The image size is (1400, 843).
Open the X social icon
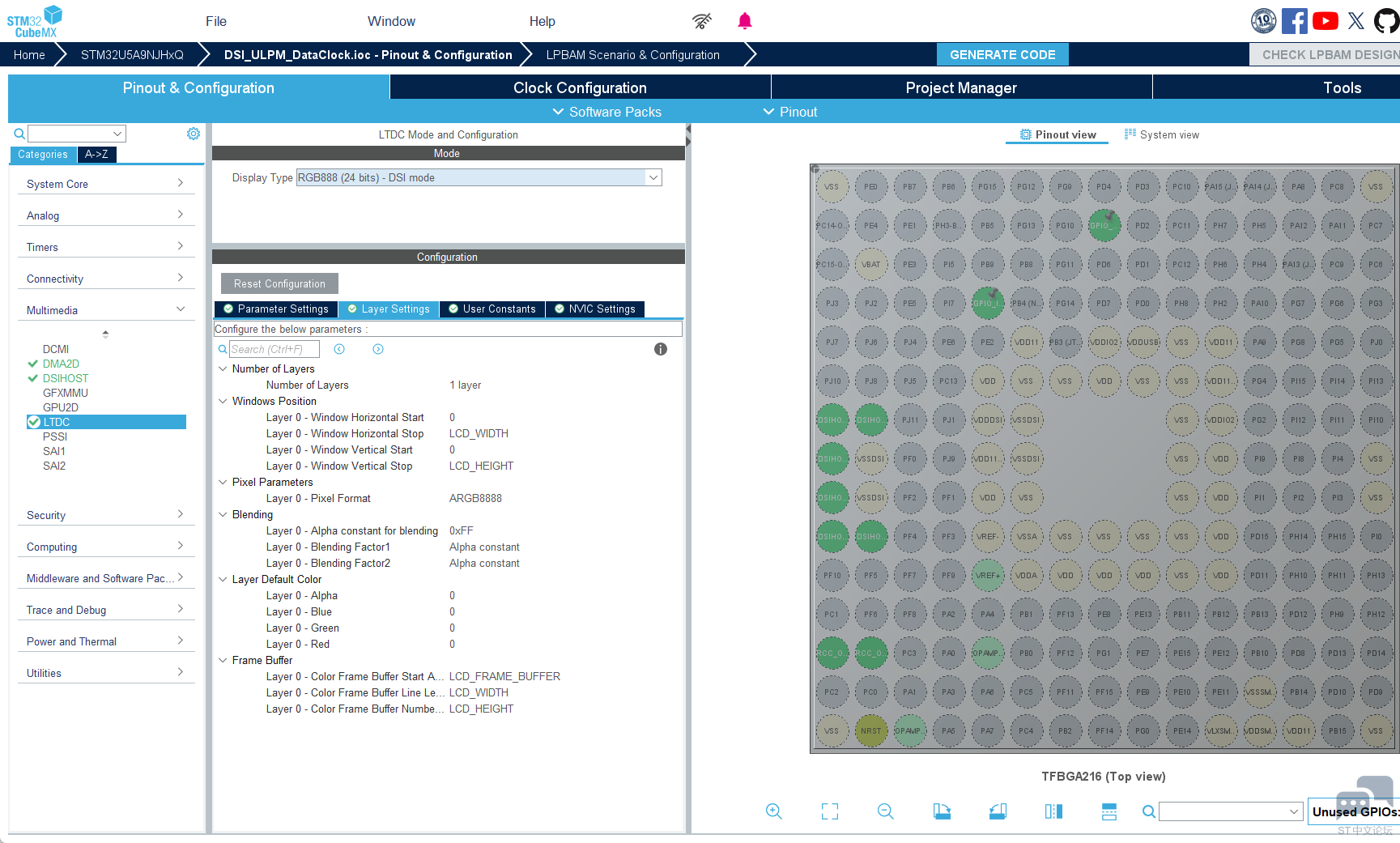[1356, 21]
